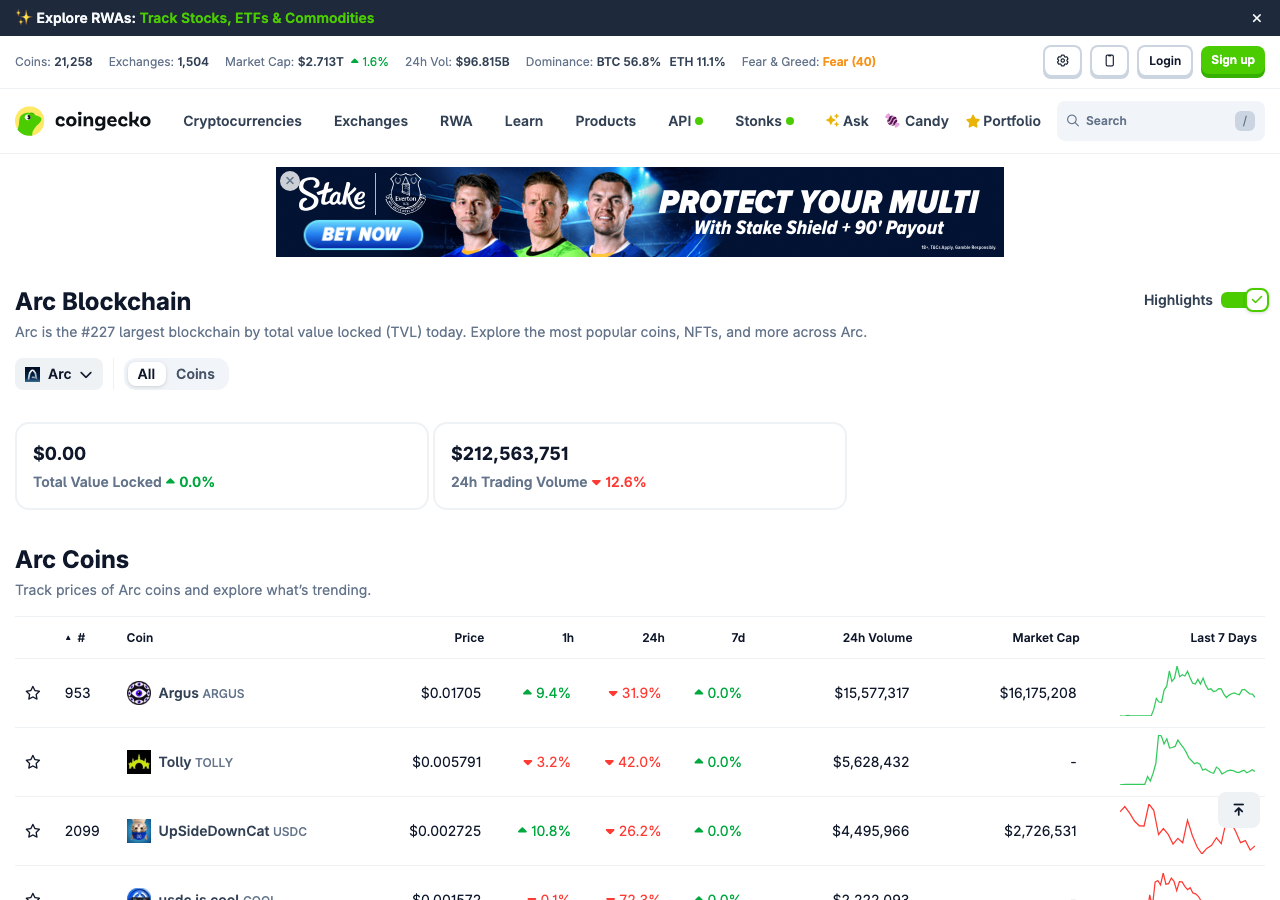This screenshot has height=900, width=1280.
Task: Click the Argus eye coin icon
Action: click(x=139, y=693)
